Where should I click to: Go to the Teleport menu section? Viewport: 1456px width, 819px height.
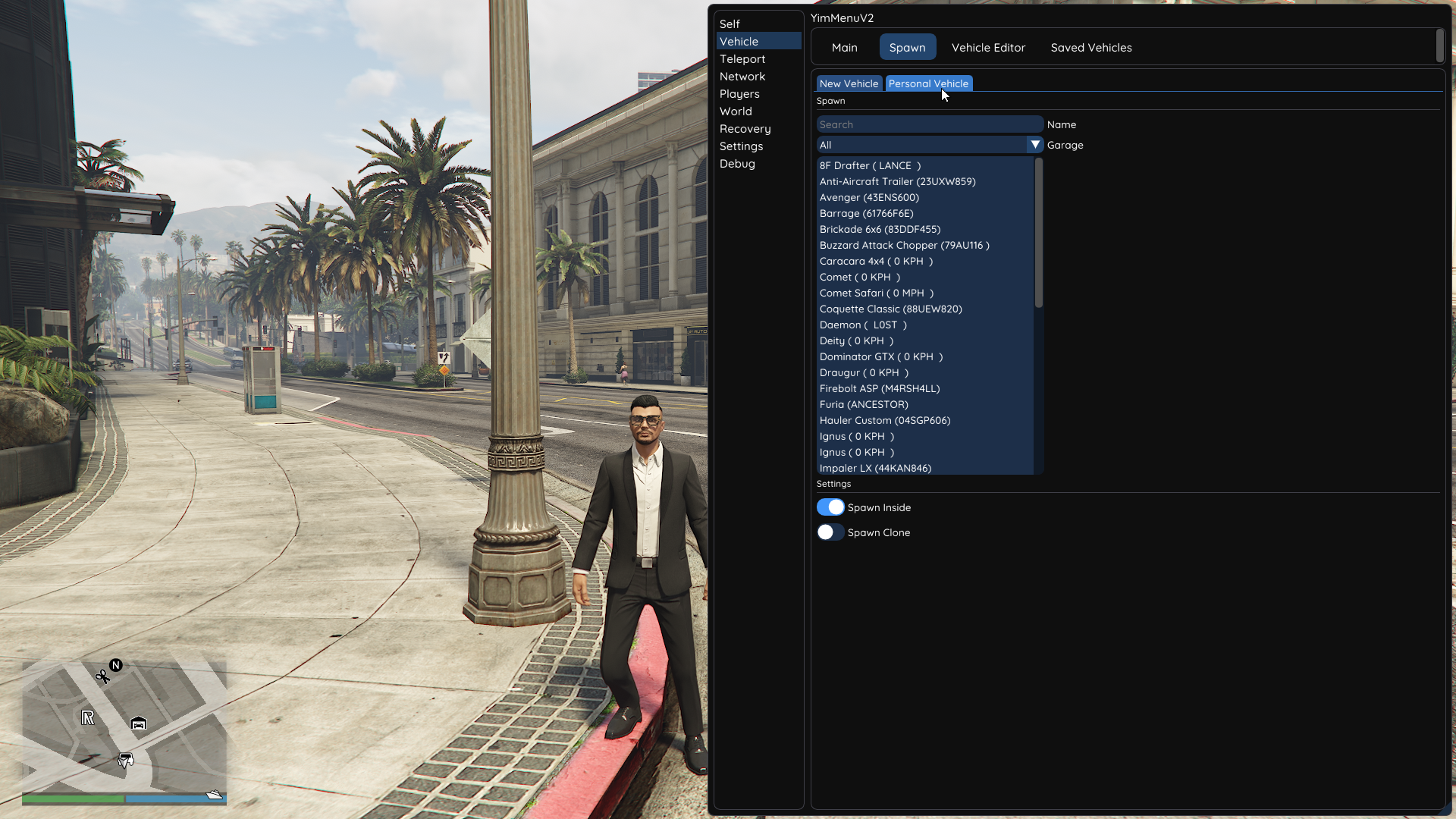pos(742,59)
